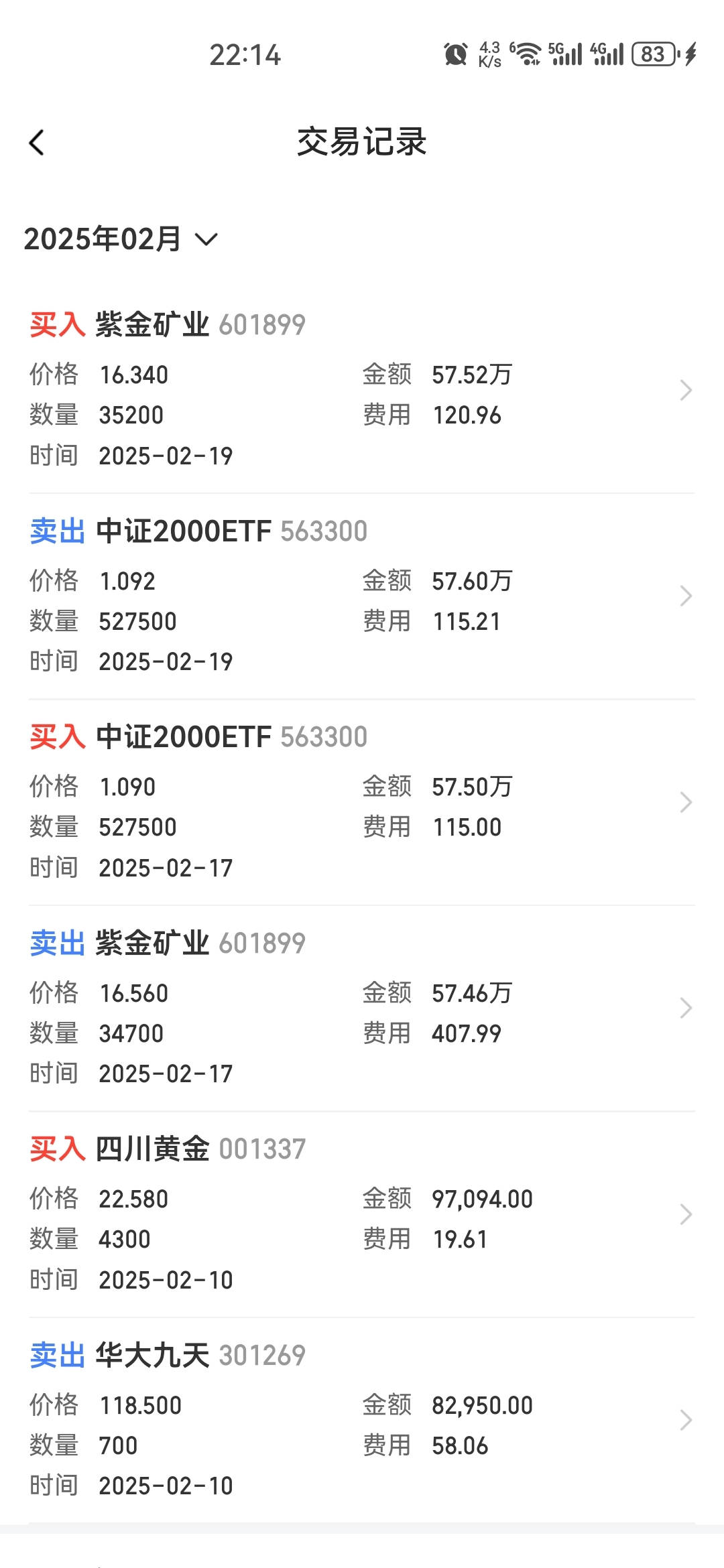Image resolution: width=724 pixels, height=1568 pixels.
Task: Open chevron for 华大九天 sell record
Action: coord(685,1420)
